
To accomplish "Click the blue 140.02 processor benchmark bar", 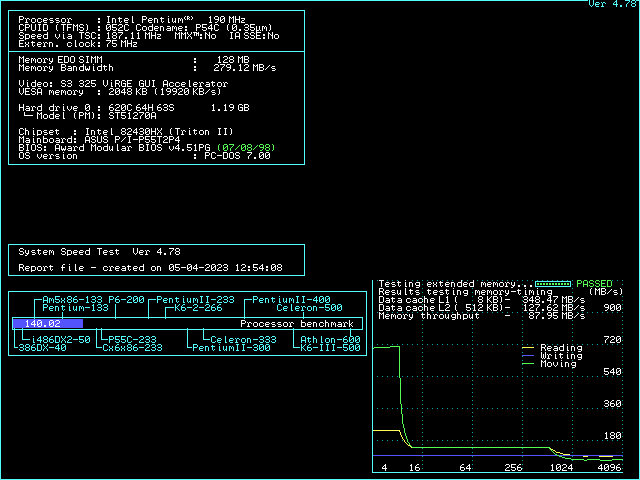I will click(47, 324).
